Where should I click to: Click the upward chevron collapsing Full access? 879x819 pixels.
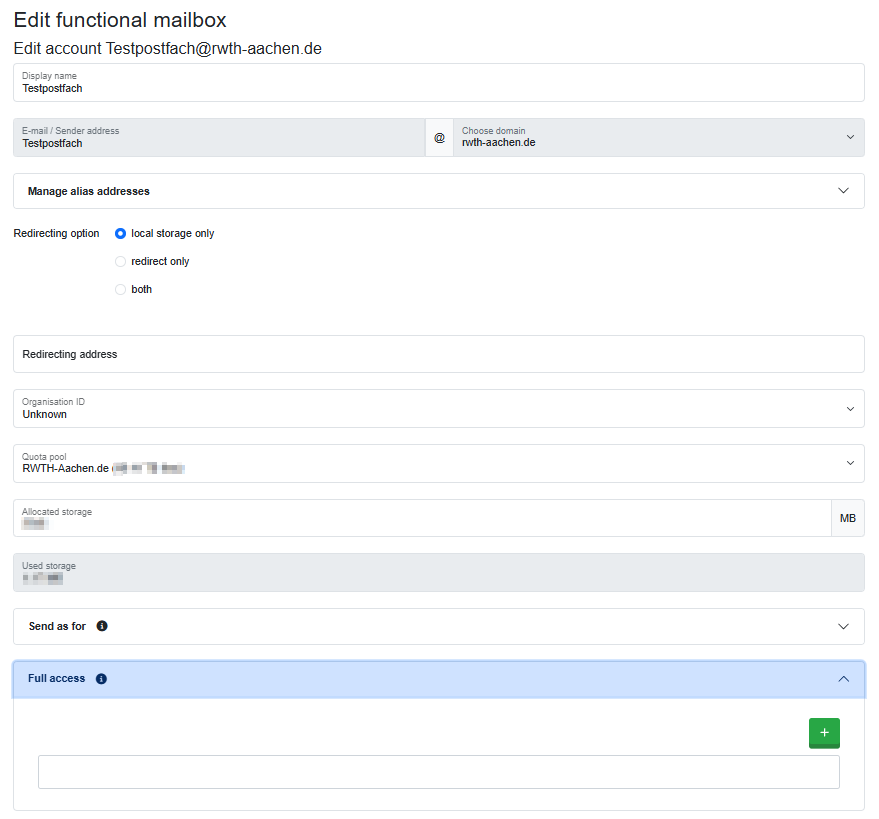click(845, 678)
